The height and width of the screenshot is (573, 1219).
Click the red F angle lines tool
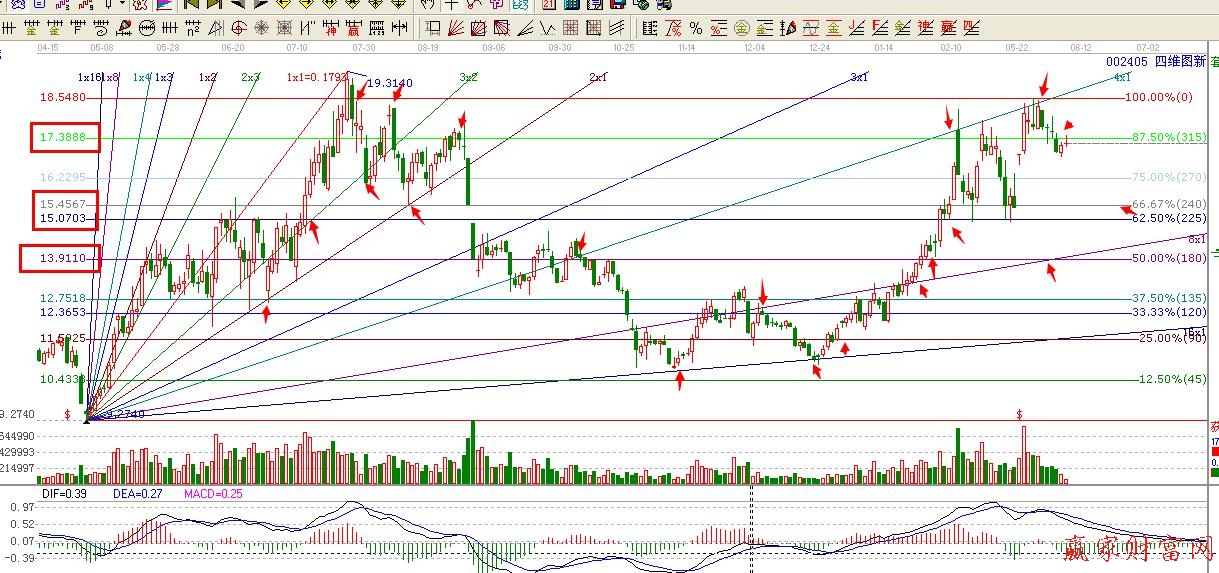[x=879, y=28]
